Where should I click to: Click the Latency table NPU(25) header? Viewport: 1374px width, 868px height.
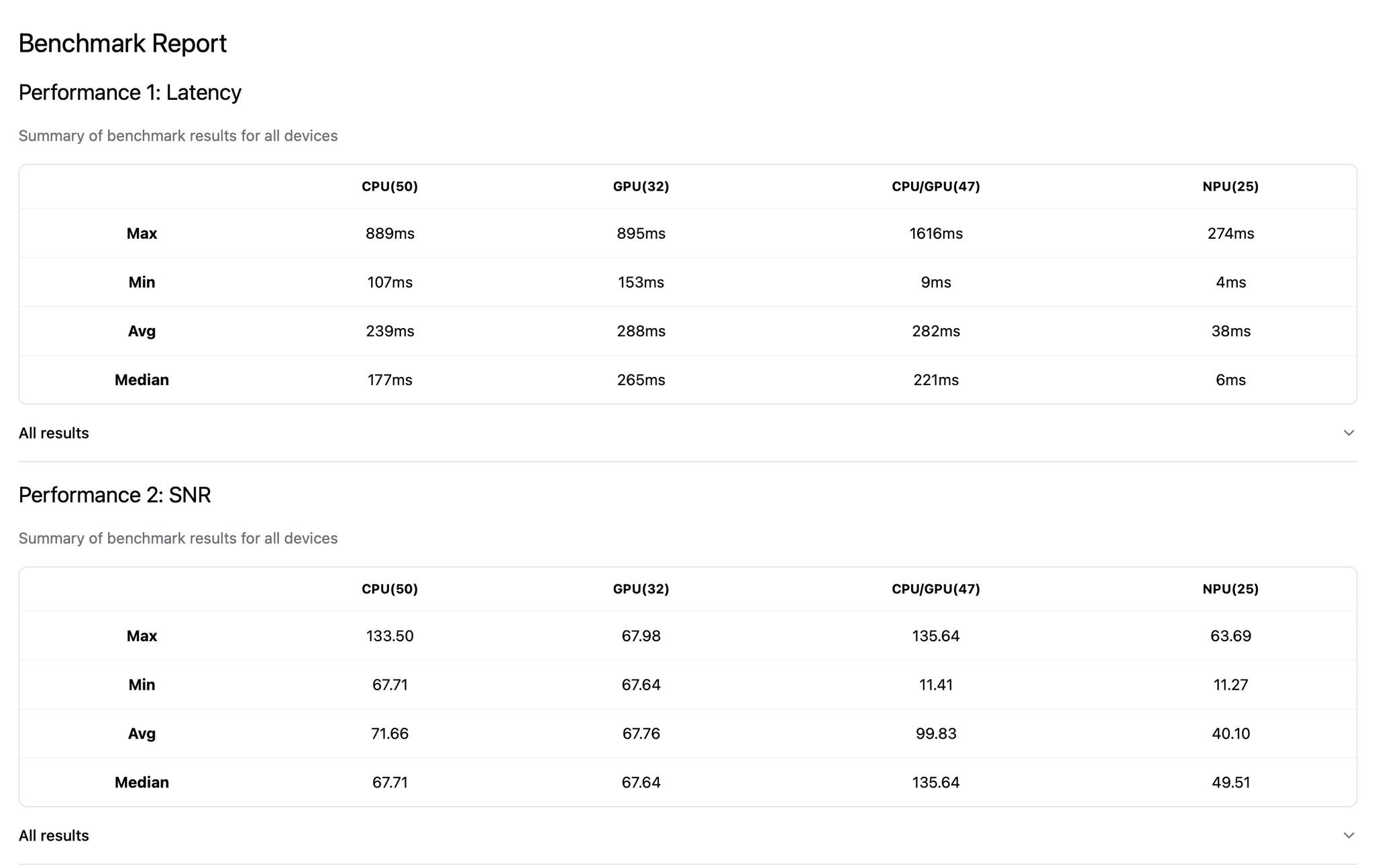1230,186
